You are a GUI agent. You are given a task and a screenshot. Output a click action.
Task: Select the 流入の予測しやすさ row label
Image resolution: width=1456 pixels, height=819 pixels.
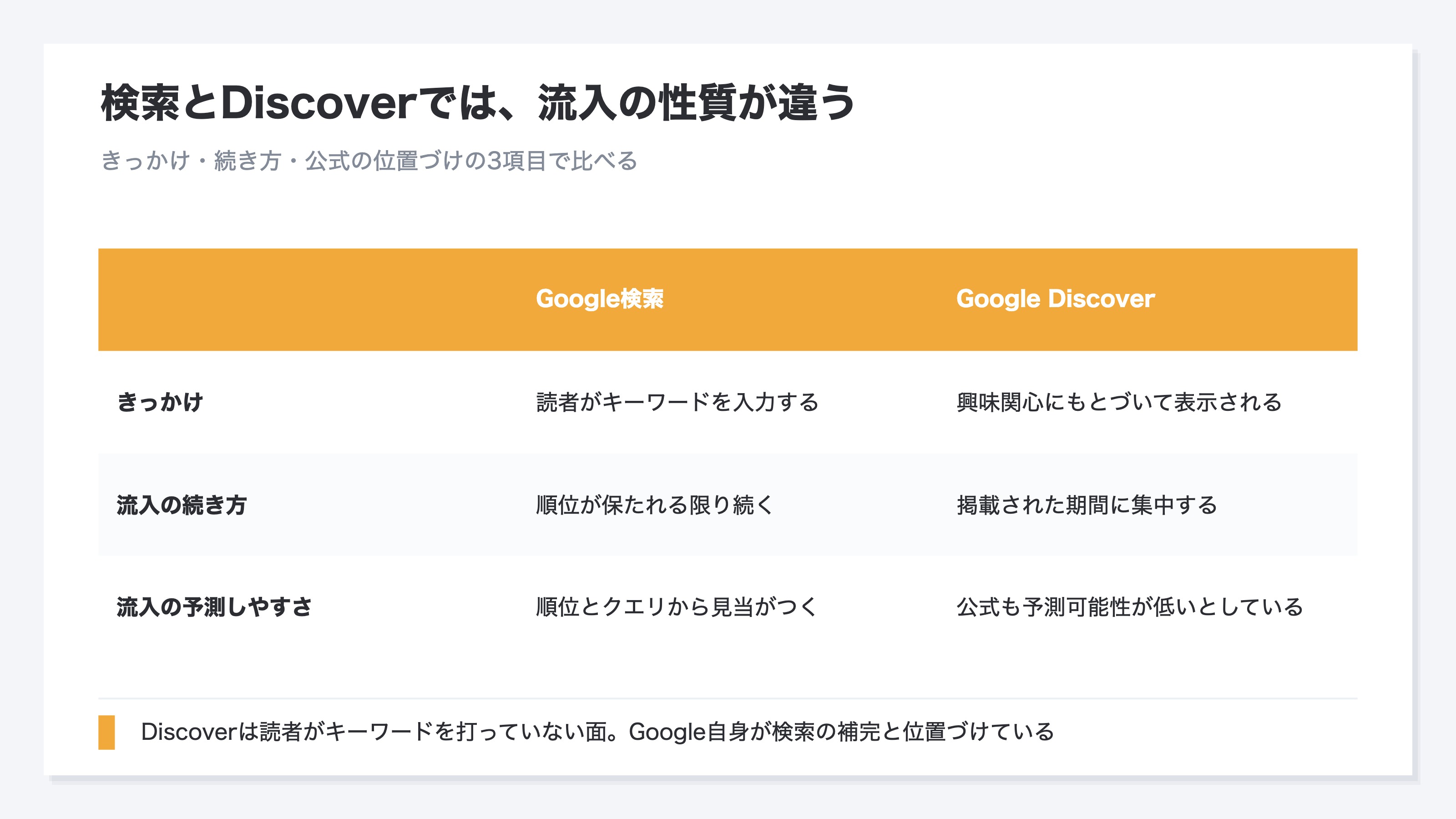click(214, 607)
